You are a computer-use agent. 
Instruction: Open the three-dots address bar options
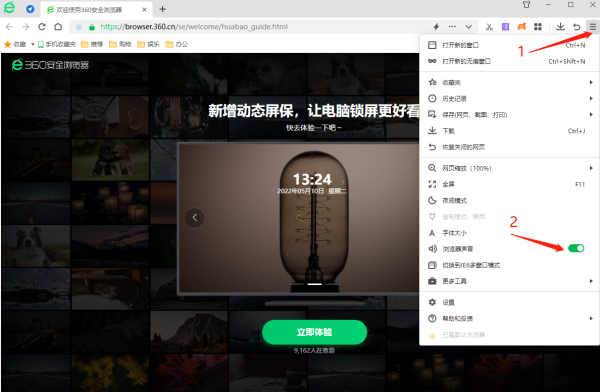tap(452, 27)
